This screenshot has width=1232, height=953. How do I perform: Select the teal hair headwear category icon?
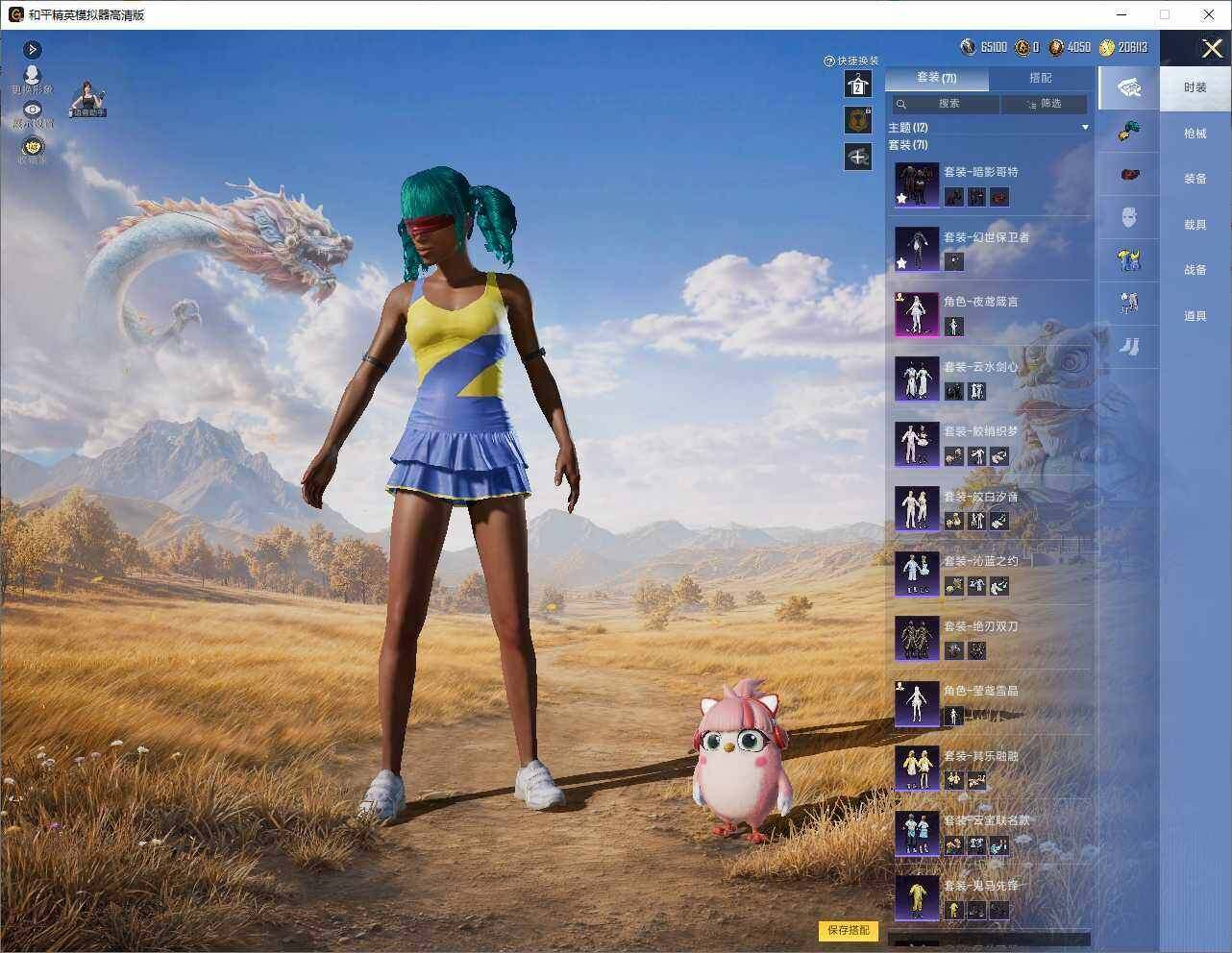(1129, 131)
